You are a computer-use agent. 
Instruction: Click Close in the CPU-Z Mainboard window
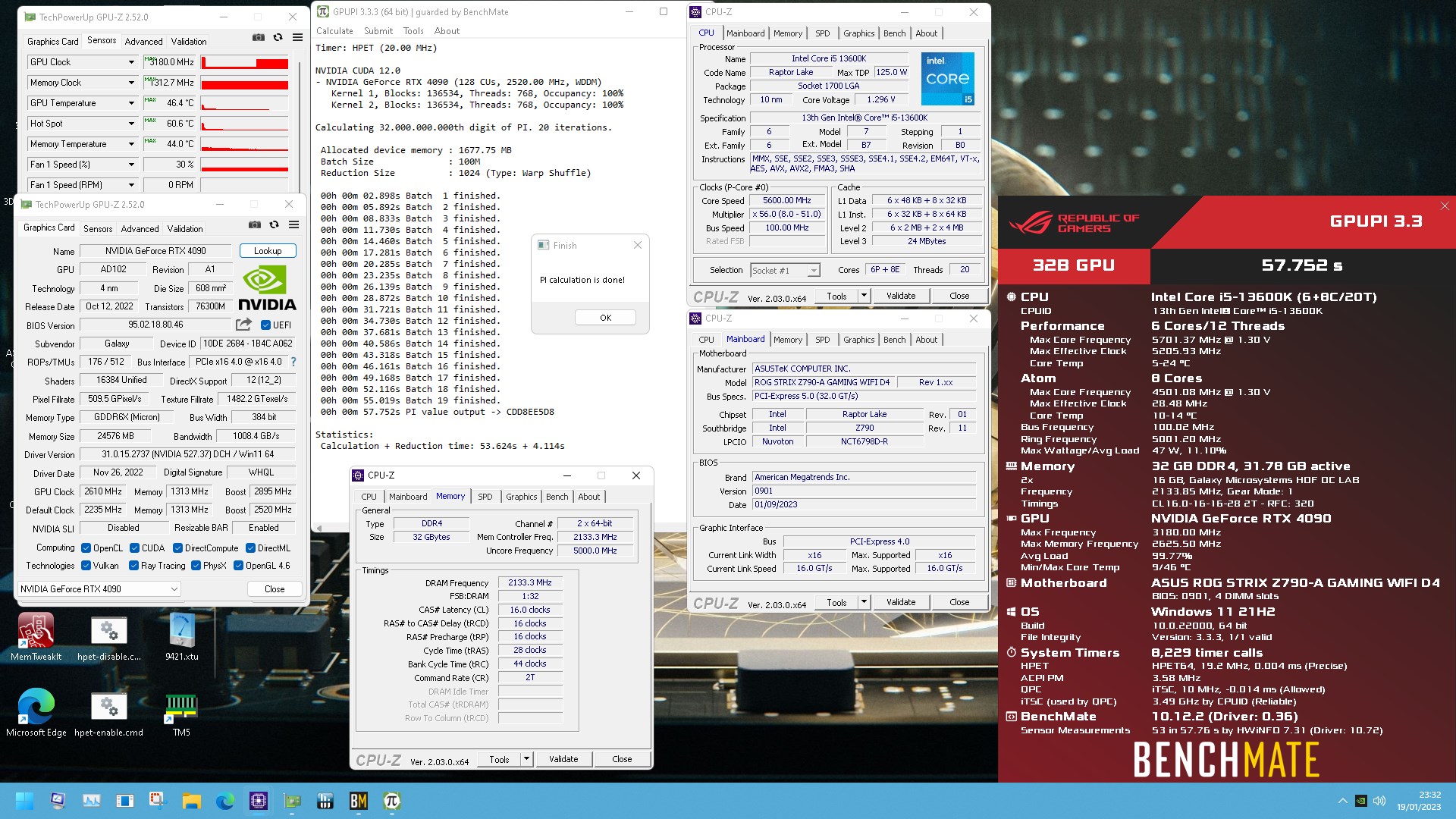pos(959,602)
